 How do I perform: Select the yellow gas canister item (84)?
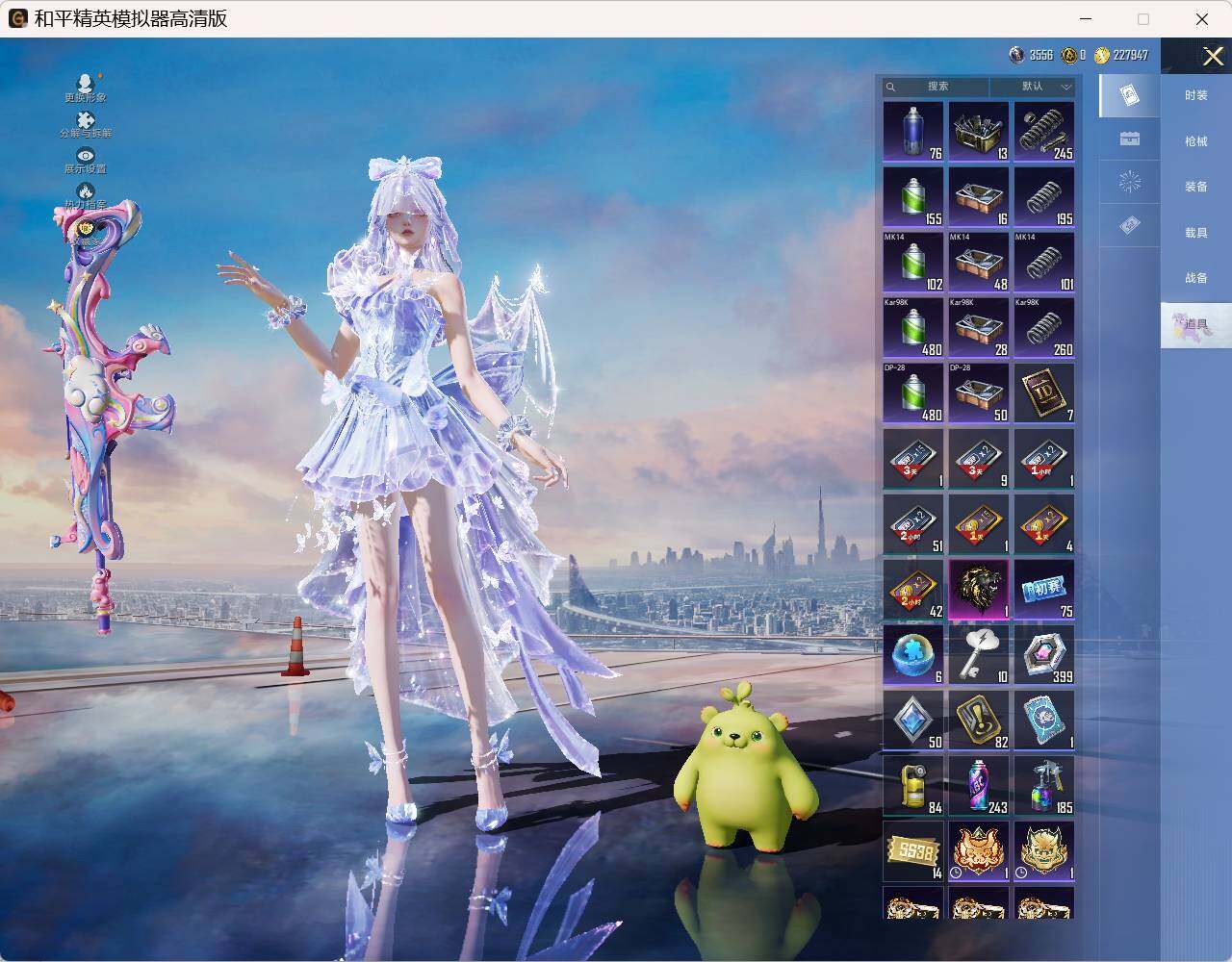pyautogui.click(x=913, y=785)
